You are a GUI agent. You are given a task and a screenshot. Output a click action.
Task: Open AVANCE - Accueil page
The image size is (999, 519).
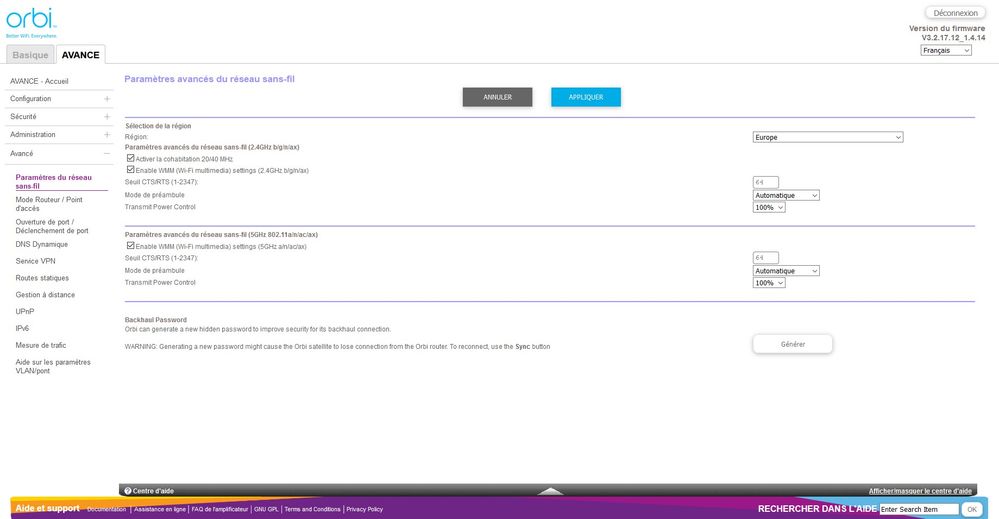pyautogui.click(x=39, y=81)
